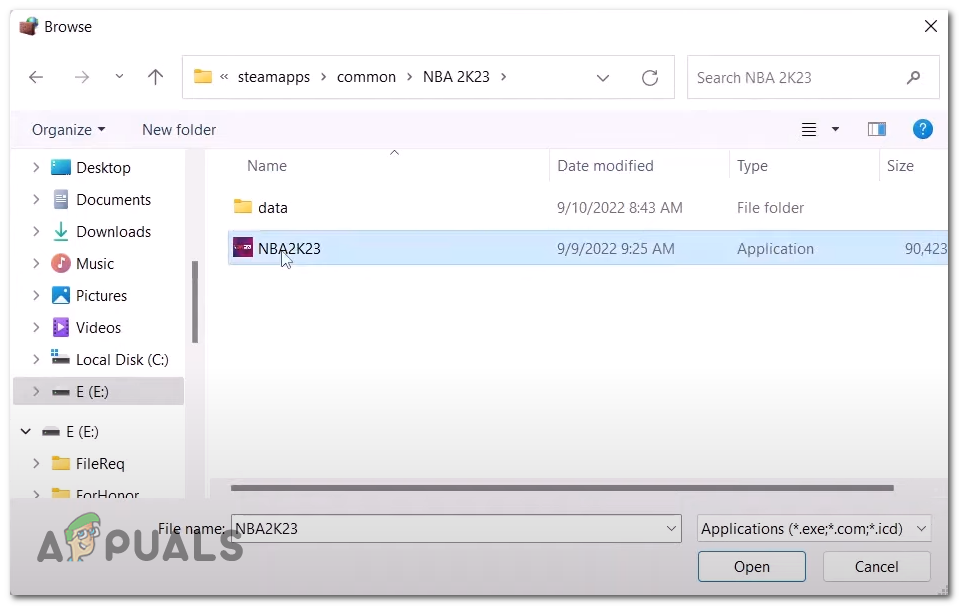Refresh the NBA 2K23 folder view
959x606 pixels.
coord(650,78)
